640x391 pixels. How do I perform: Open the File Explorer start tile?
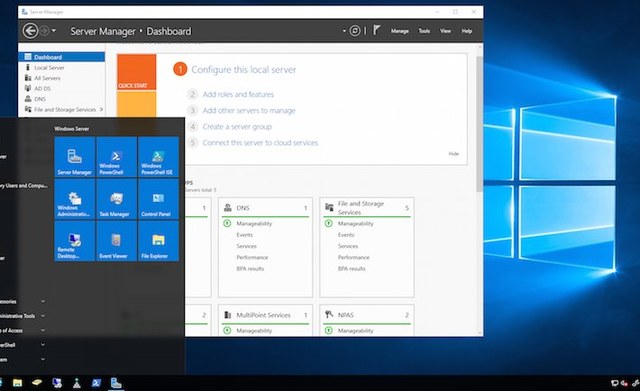(158, 241)
